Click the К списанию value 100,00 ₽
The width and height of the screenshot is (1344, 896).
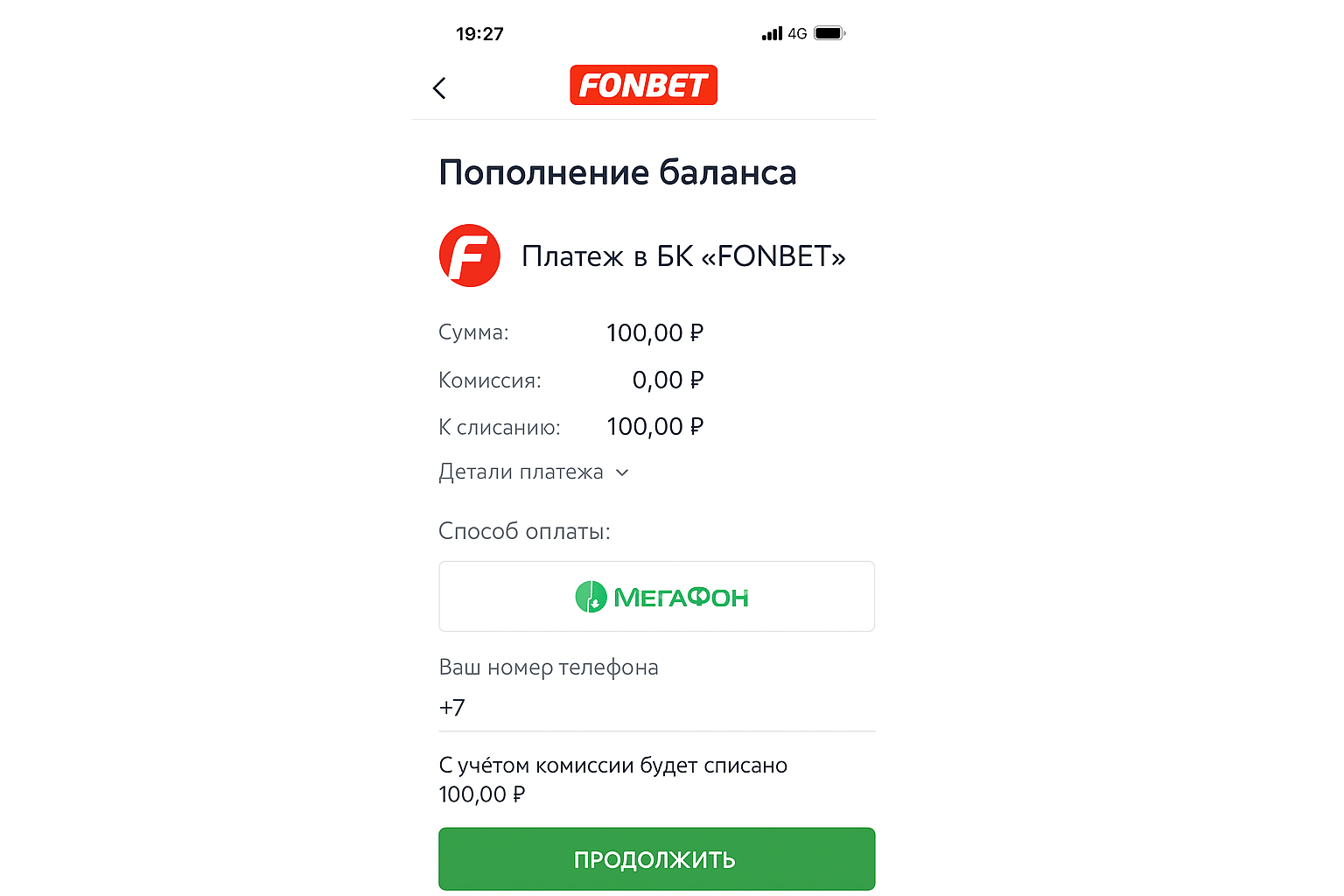point(654,427)
